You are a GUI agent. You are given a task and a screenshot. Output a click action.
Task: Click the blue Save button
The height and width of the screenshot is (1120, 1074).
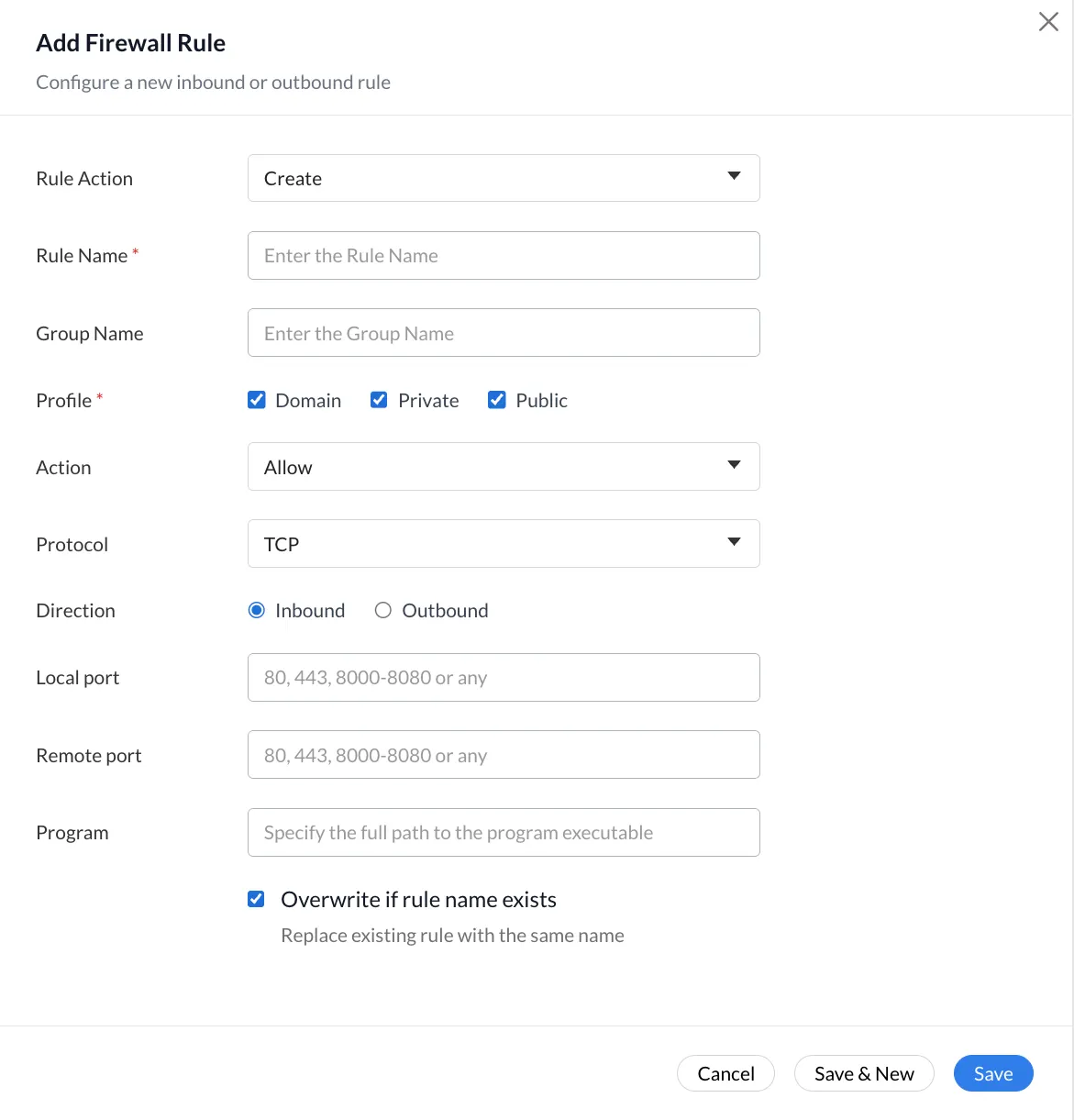993,1073
